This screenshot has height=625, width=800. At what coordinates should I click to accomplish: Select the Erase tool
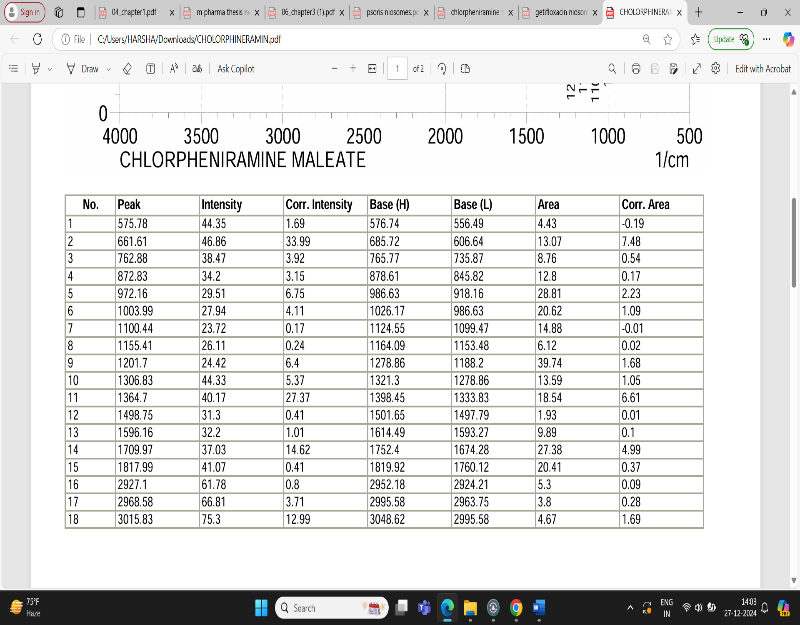coord(128,68)
